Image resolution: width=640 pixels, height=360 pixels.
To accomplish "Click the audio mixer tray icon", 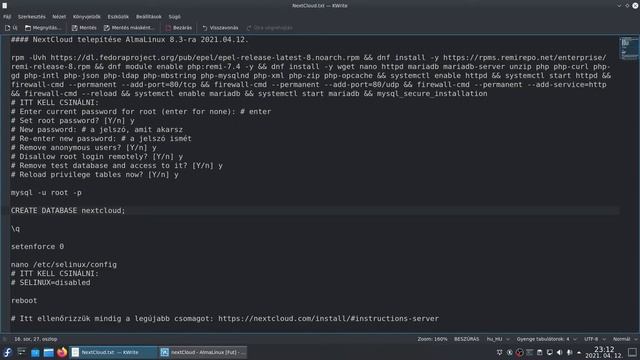I will (569, 352).
